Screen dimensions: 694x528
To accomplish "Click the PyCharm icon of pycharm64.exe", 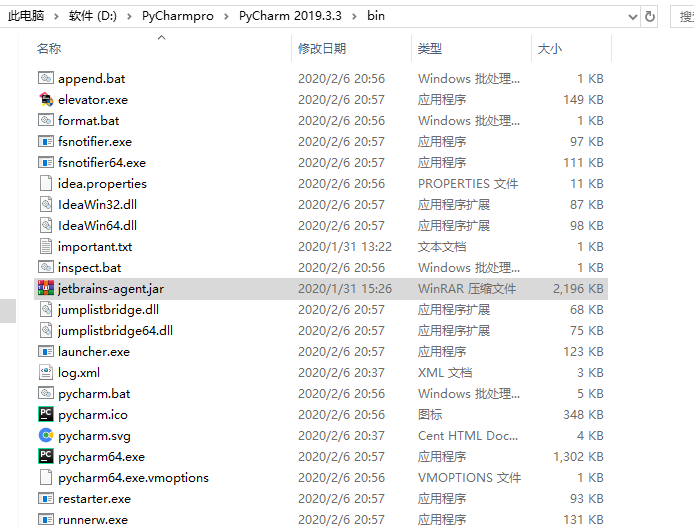I will [46, 456].
